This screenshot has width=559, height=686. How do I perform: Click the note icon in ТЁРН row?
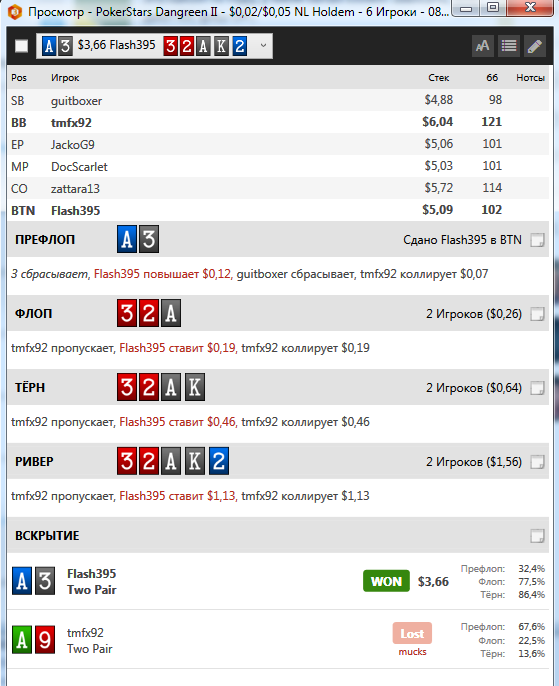(x=537, y=388)
